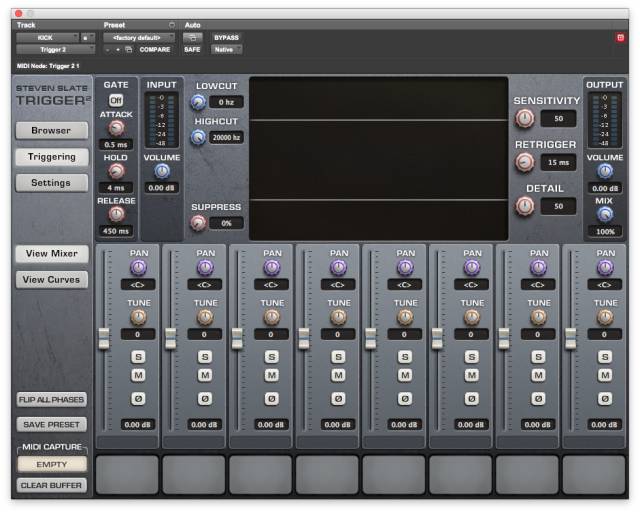640x513 pixels.
Task: Click the Input Volume knob
Action: click(x=162, y=171)
